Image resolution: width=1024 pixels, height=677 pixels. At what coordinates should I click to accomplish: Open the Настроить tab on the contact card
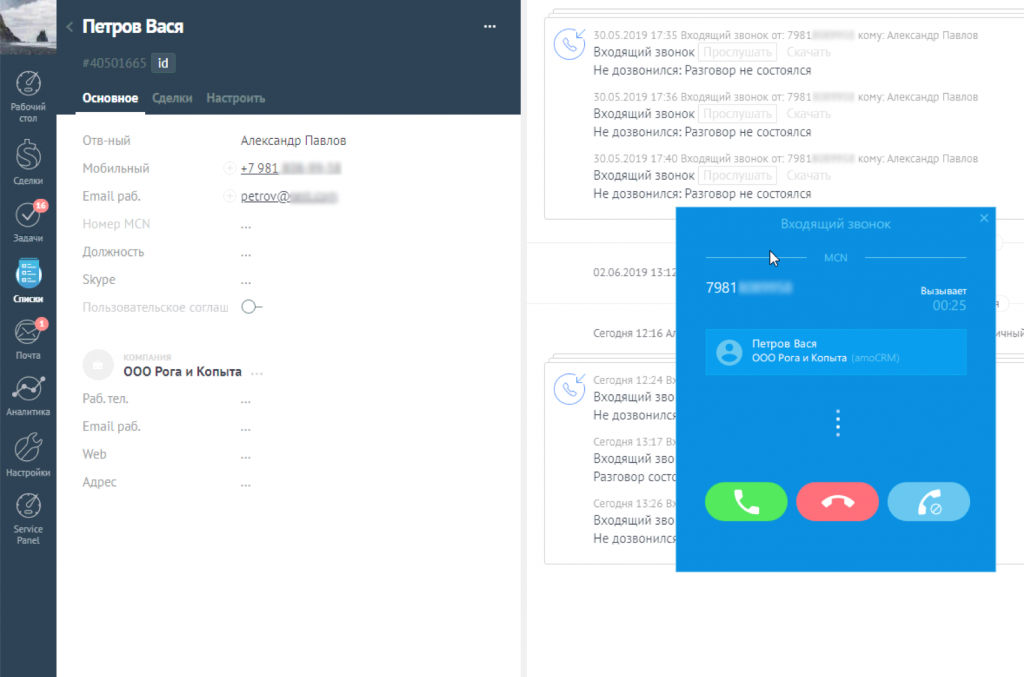click(x=235, y=98)
